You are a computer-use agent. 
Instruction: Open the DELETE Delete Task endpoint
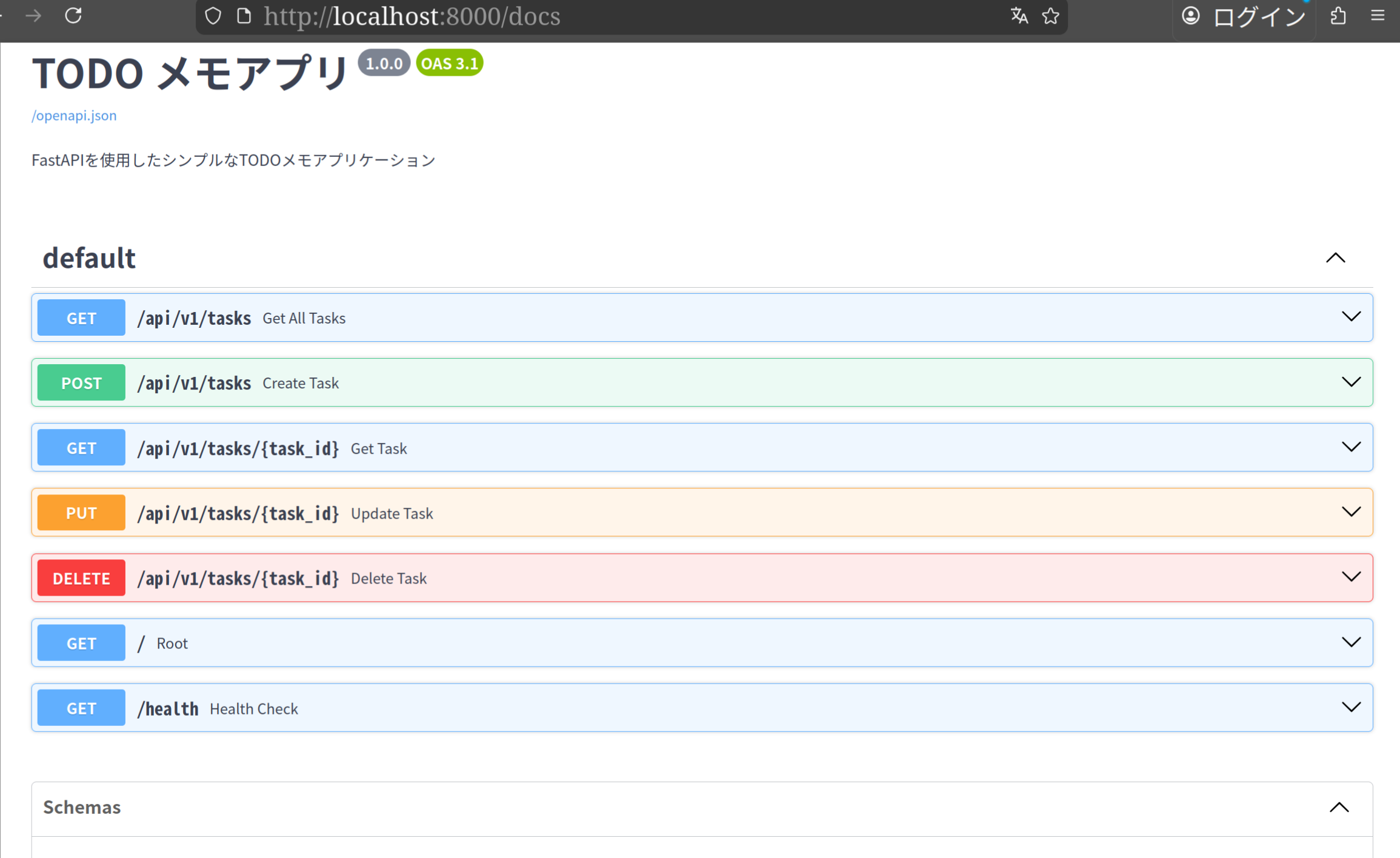pyautogui.click(x=388, y=578)
